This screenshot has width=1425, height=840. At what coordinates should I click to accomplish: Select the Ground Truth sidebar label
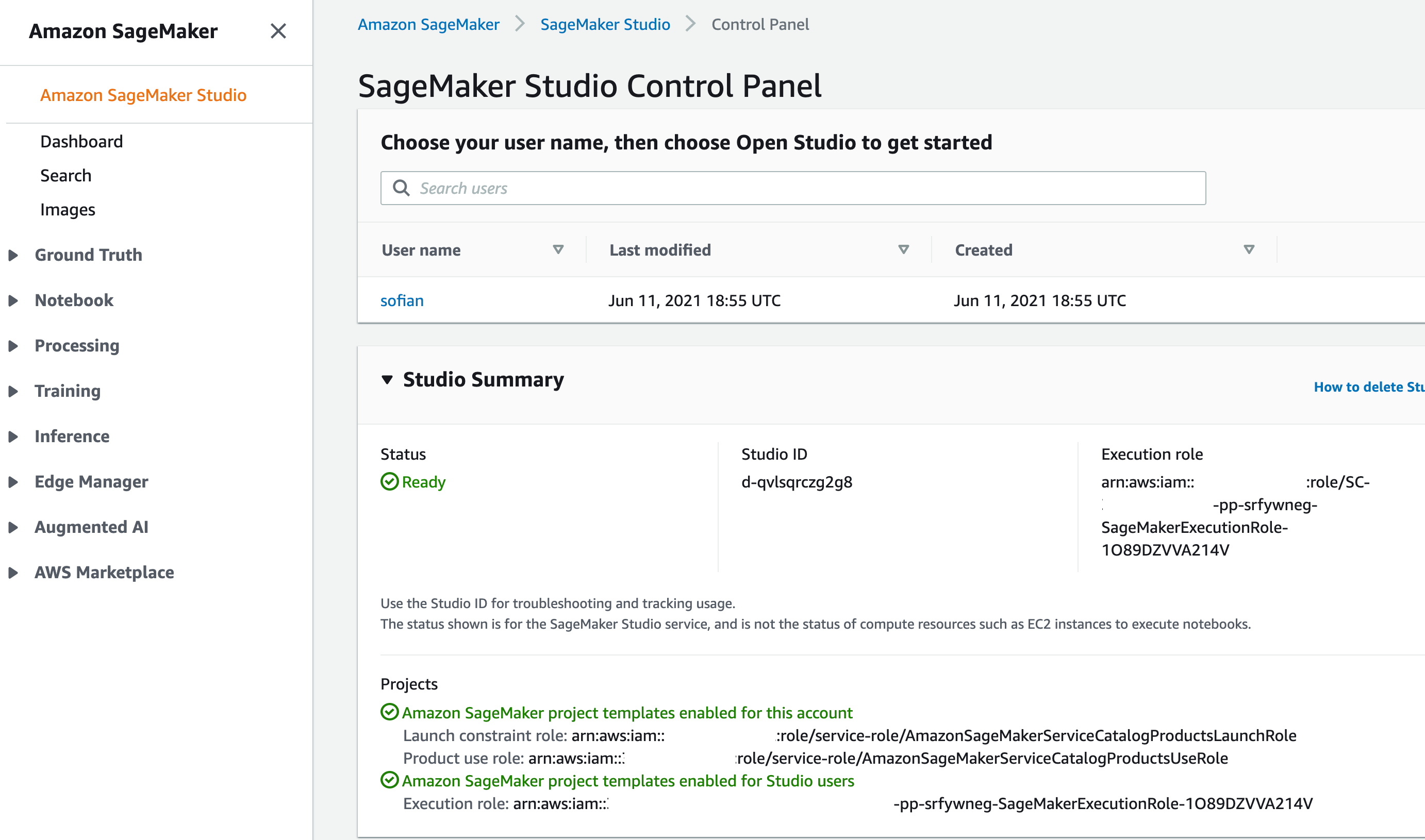point(88,255)
